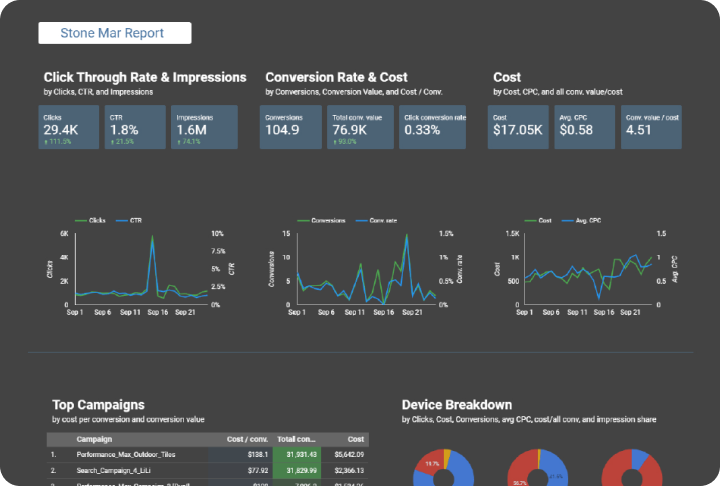Image resolution: width=720 pixels, height=486 pixels.
Task: Click the Conversions and Conv. rate line chart
Action: (365, 269)
